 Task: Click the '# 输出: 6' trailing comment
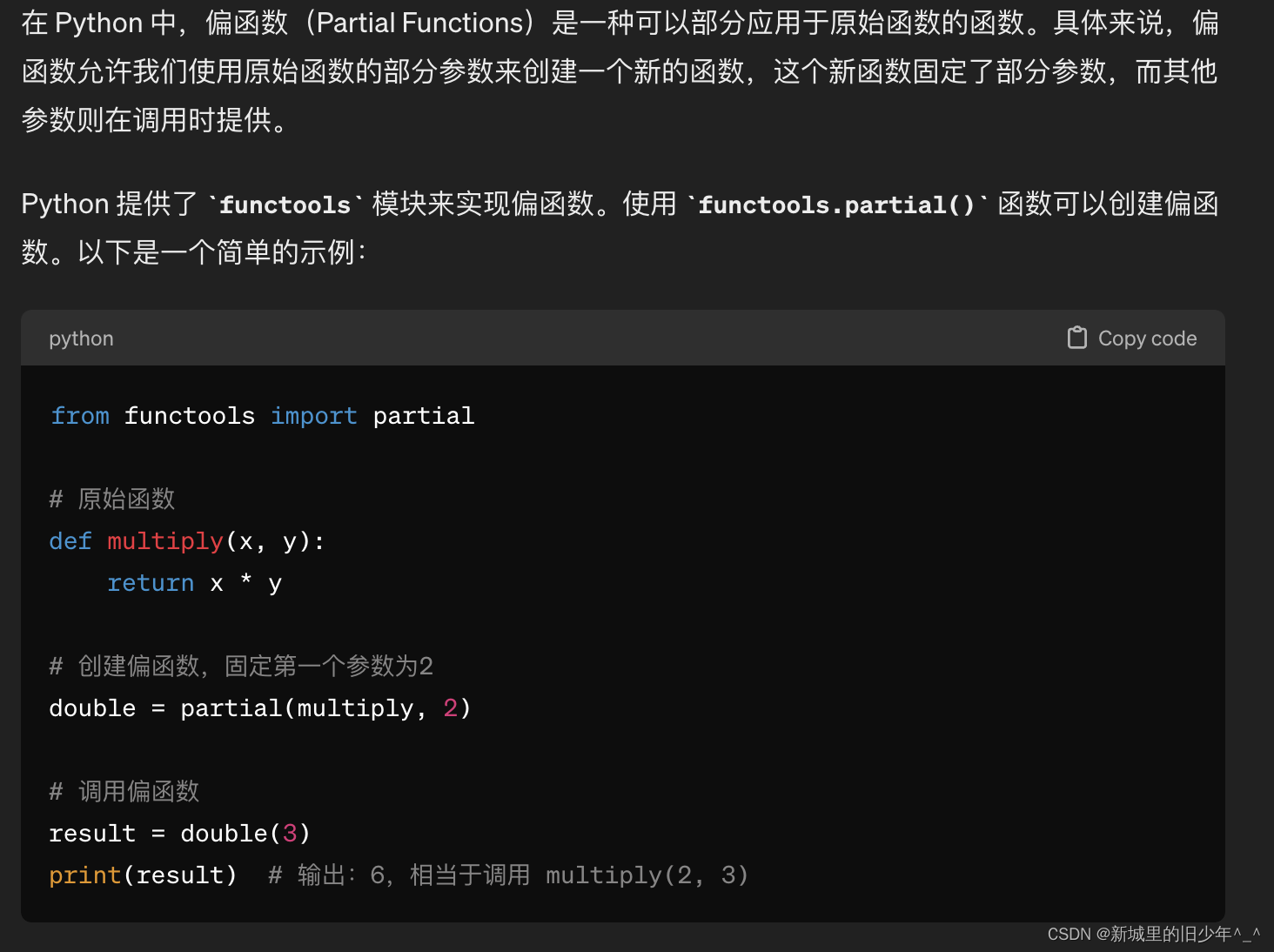(x=508, y=875)
